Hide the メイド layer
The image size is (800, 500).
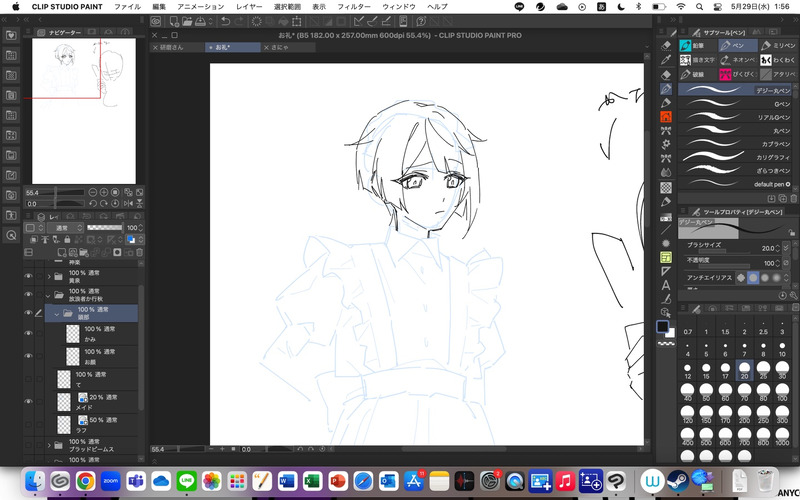tap(28, 402)
